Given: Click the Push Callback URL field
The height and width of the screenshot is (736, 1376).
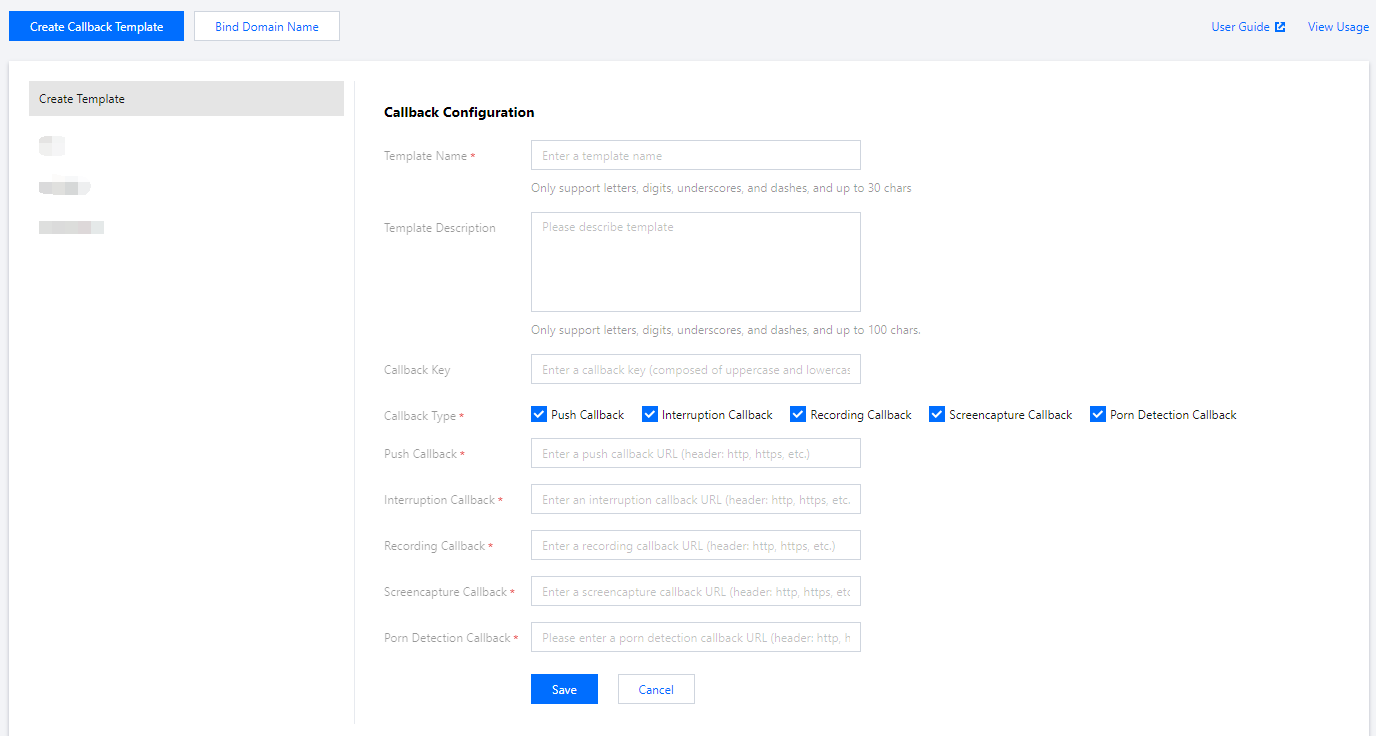Looking at the screenshot, I should (x=695, y=454).
